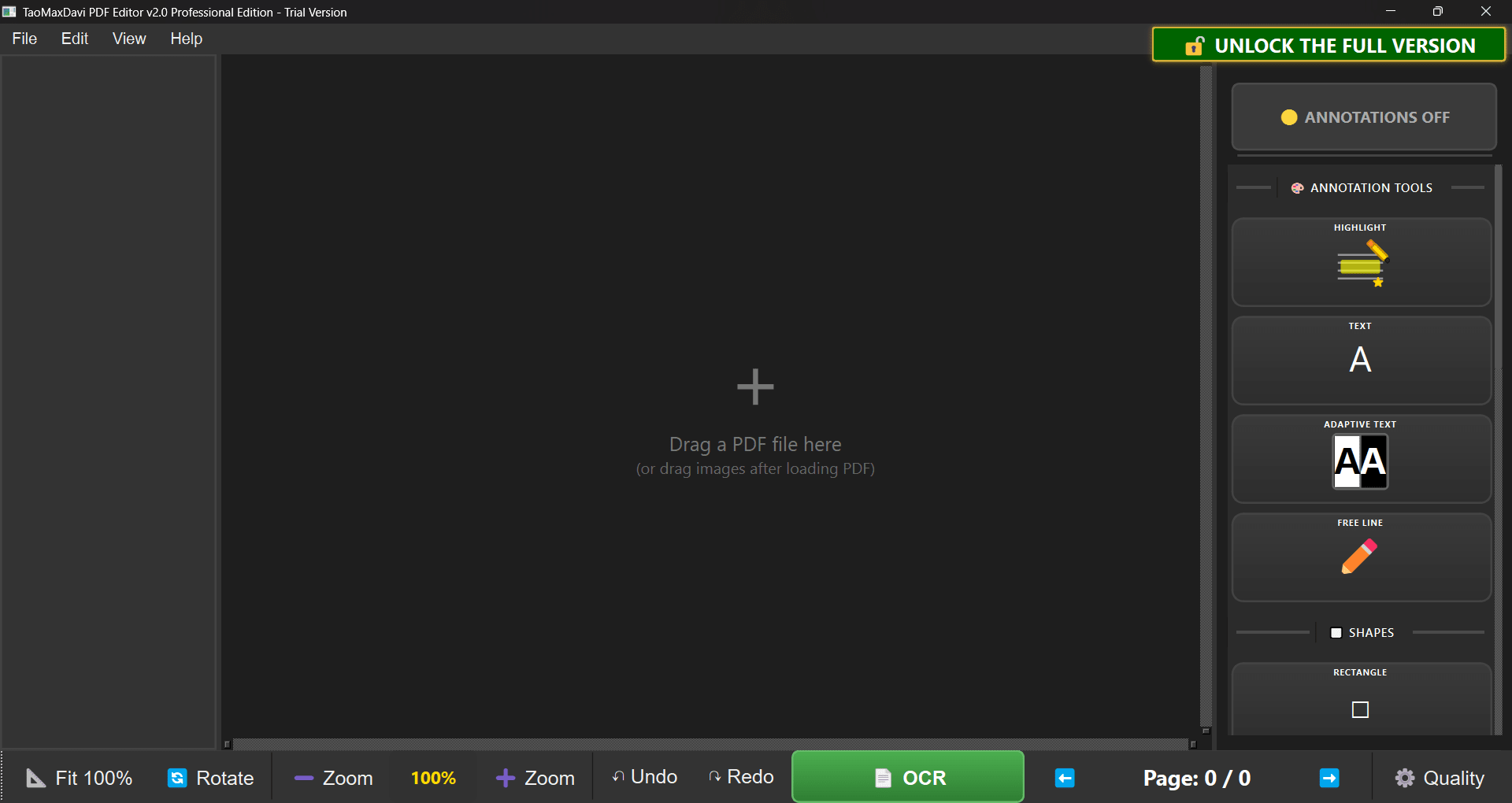
Task: Open the View menu
Action: pyautogui.click(x=129, y=39)
